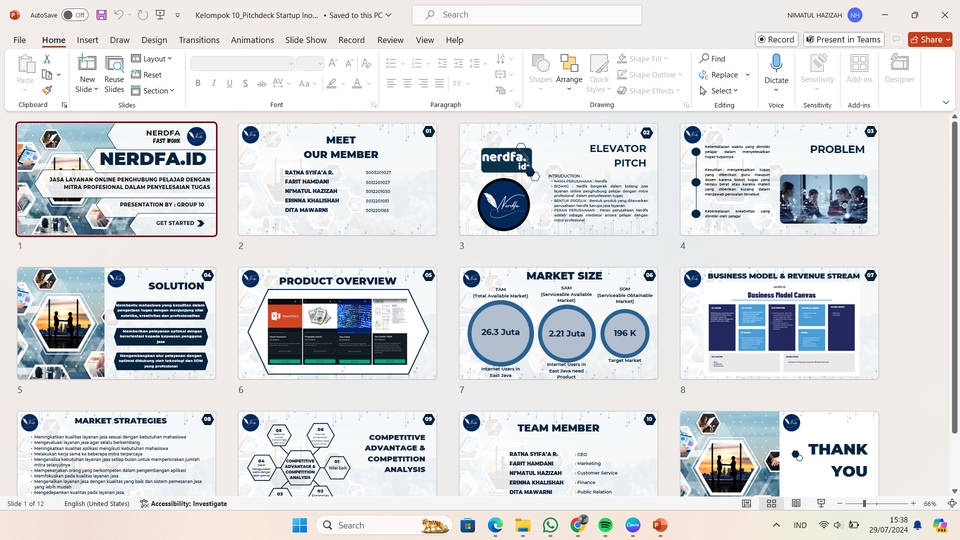
Task: Expand the Select dropdown in Editing
Action: (719, 91)
